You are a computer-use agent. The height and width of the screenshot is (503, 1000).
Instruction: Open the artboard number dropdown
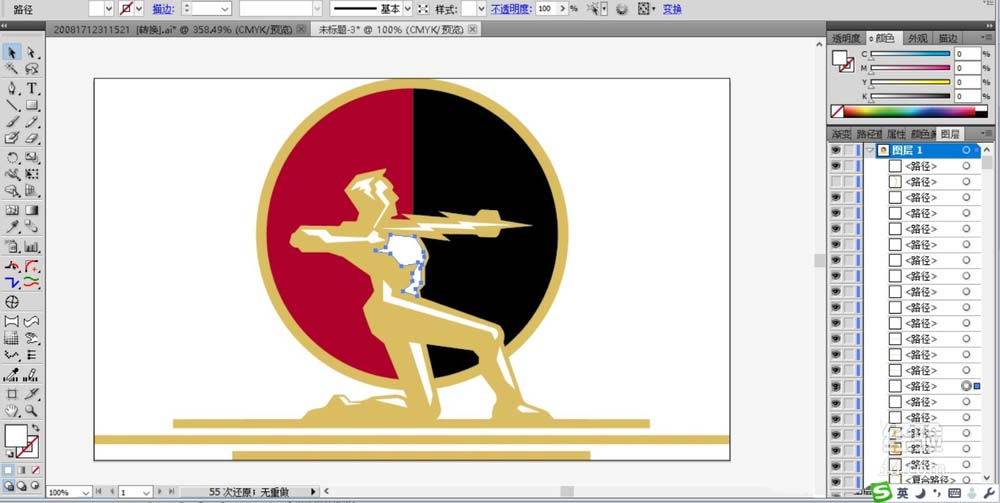tap(146, 492)
